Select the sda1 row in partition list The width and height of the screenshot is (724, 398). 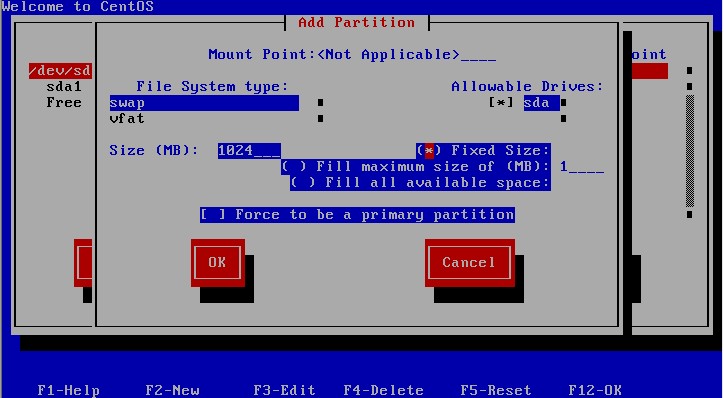pyautogui.click(x=64, y=86)
